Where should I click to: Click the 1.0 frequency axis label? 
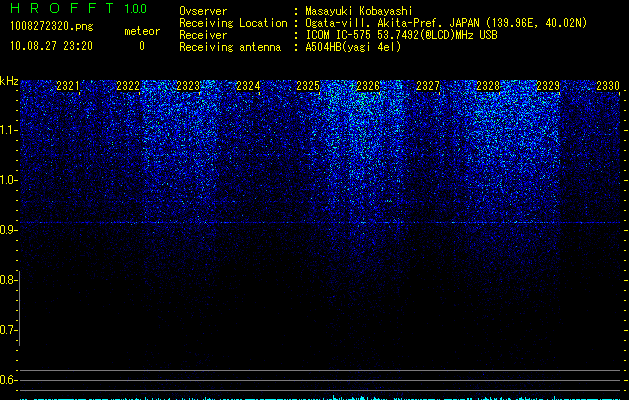click(x=8, y=180)
